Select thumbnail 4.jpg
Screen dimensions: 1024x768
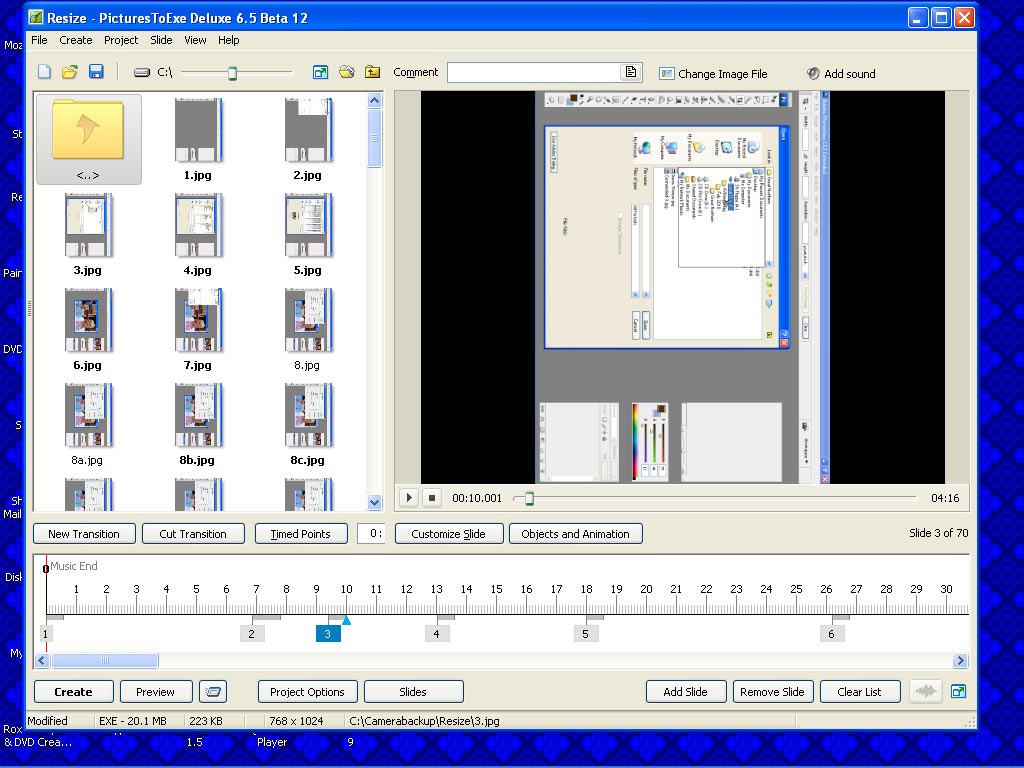tap(198, 233)
